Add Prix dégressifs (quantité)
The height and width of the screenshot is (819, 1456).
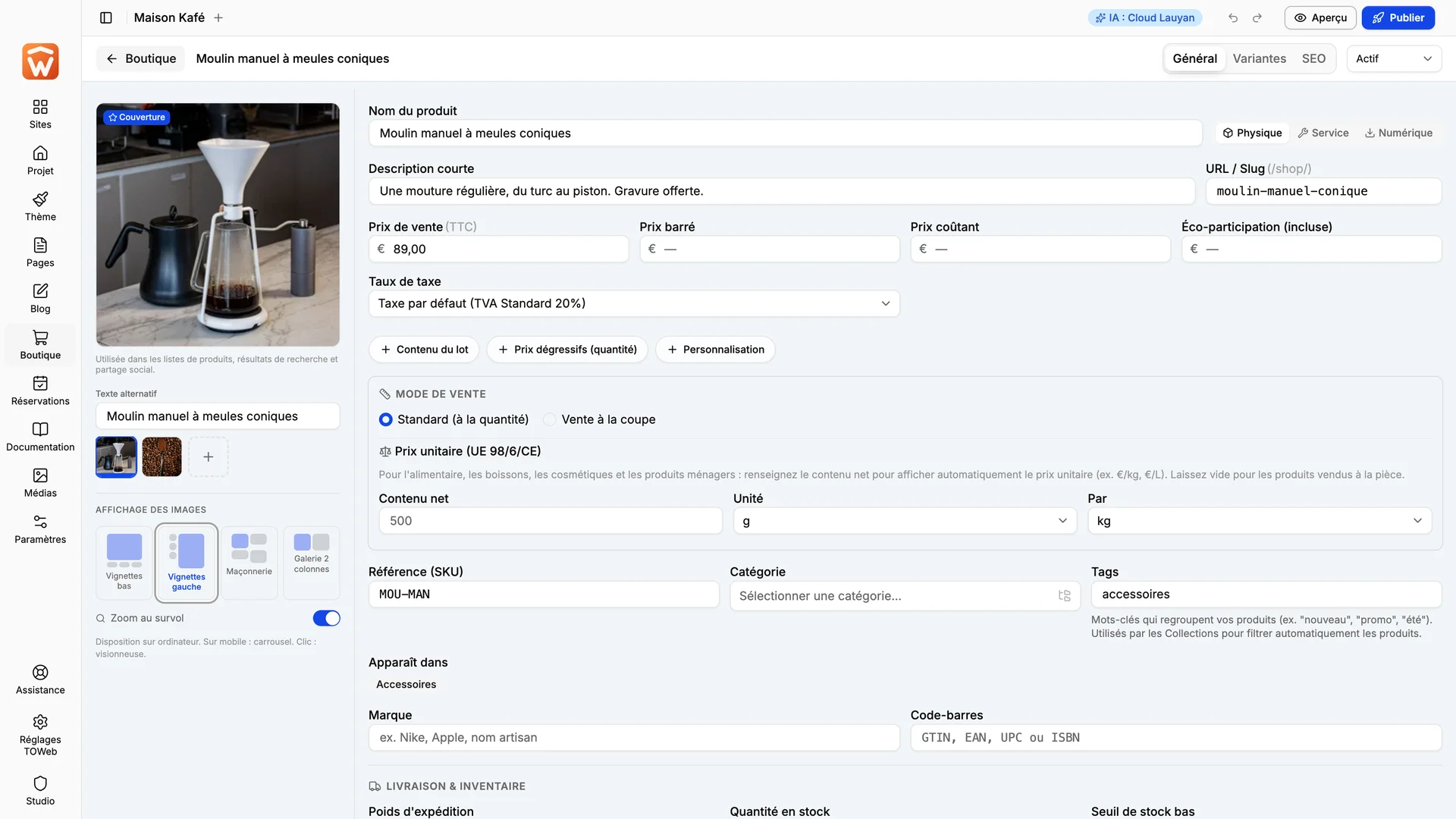click(x=567, y=350)
